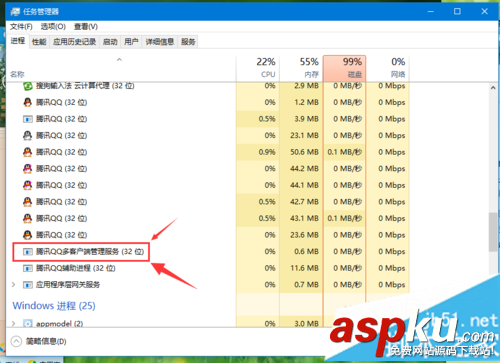Sort by the 22% CPU column header

258,68
